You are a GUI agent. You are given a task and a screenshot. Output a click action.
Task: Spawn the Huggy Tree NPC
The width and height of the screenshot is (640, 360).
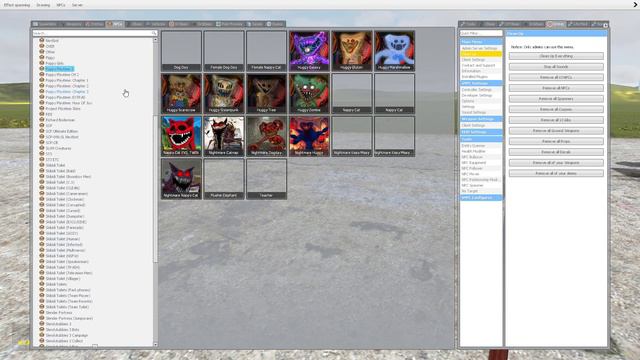point(267,93)
